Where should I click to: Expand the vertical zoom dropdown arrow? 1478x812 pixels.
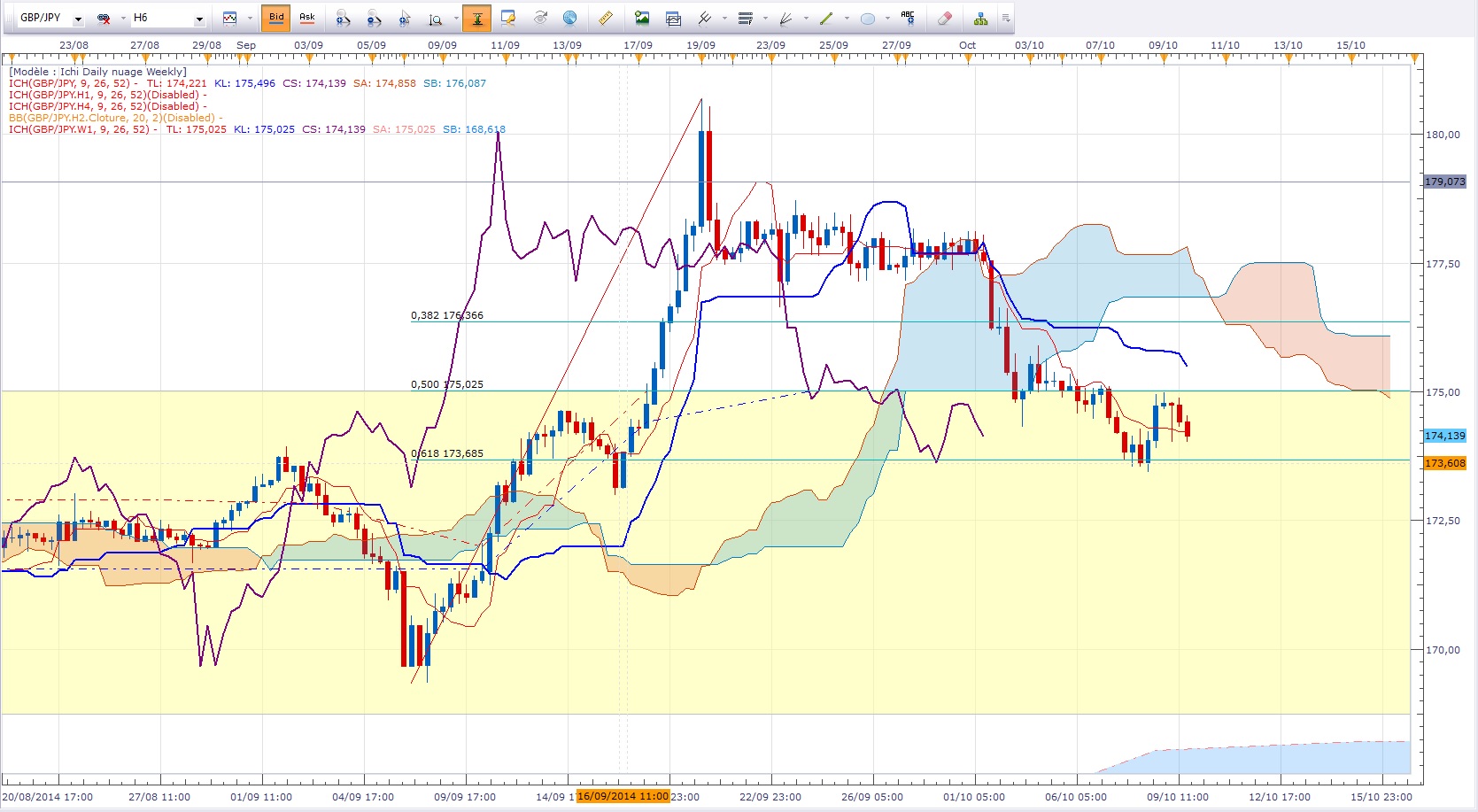pos(456,18)
